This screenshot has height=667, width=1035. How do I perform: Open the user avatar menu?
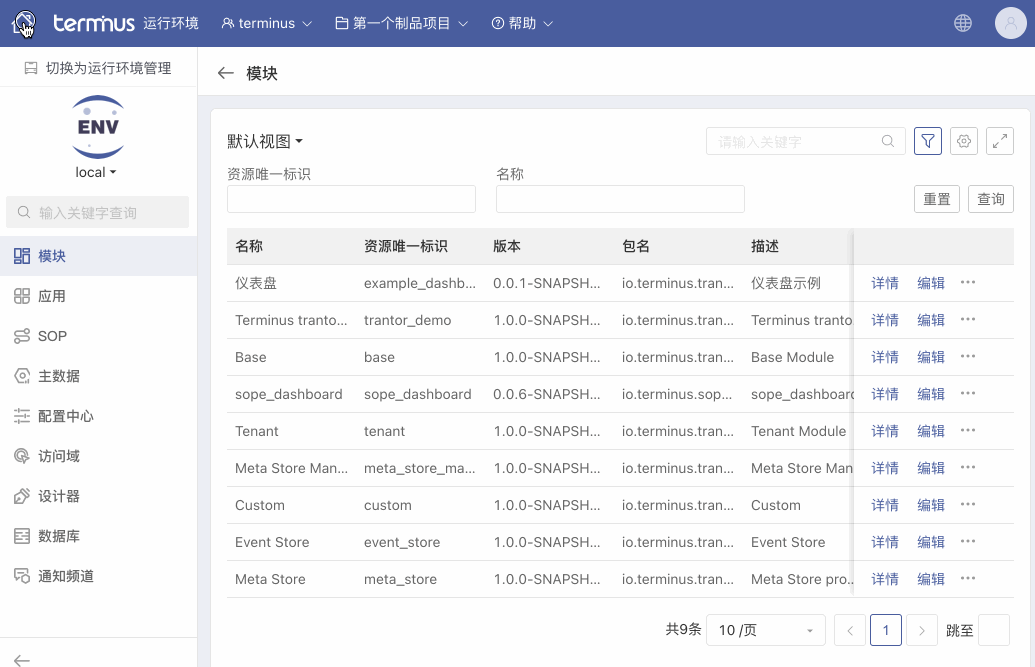coord(1011,23)
